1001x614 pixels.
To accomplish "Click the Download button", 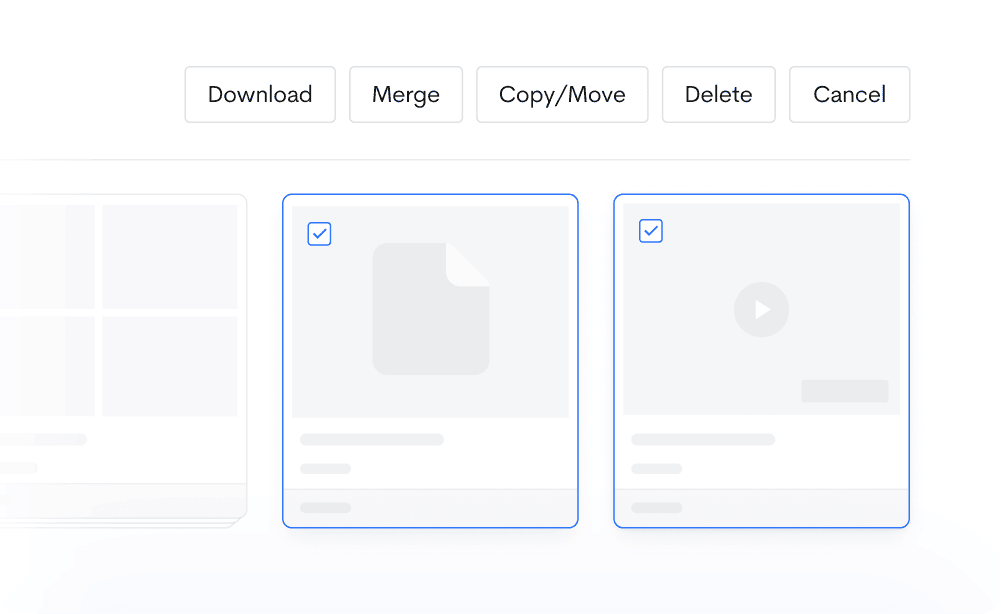I will 260,95.
